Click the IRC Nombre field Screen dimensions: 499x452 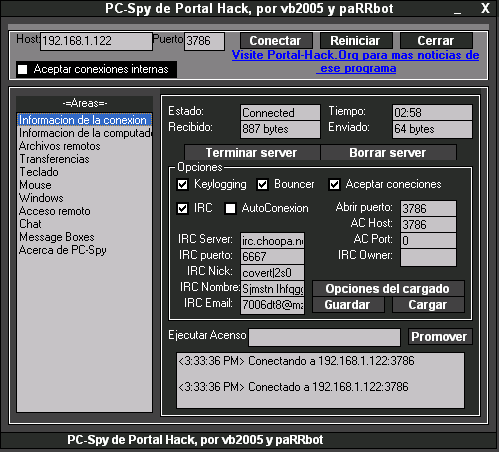(272, 289)
